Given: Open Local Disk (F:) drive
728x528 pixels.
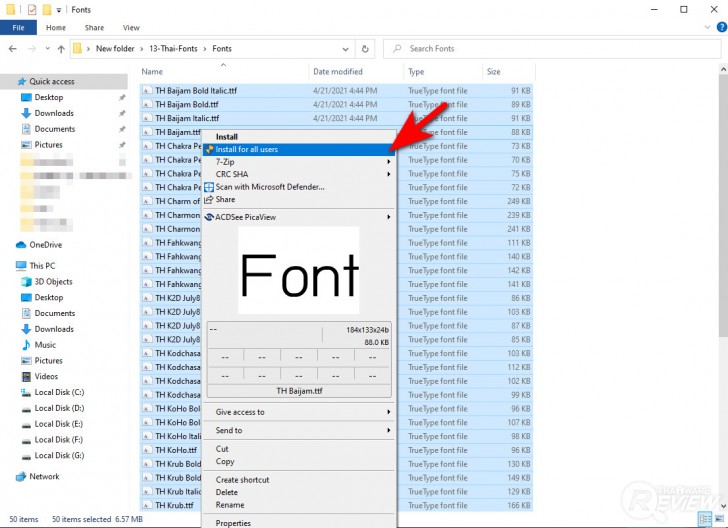Looking at the screenshot, I should pyautogui.click(x=59, y=439).
